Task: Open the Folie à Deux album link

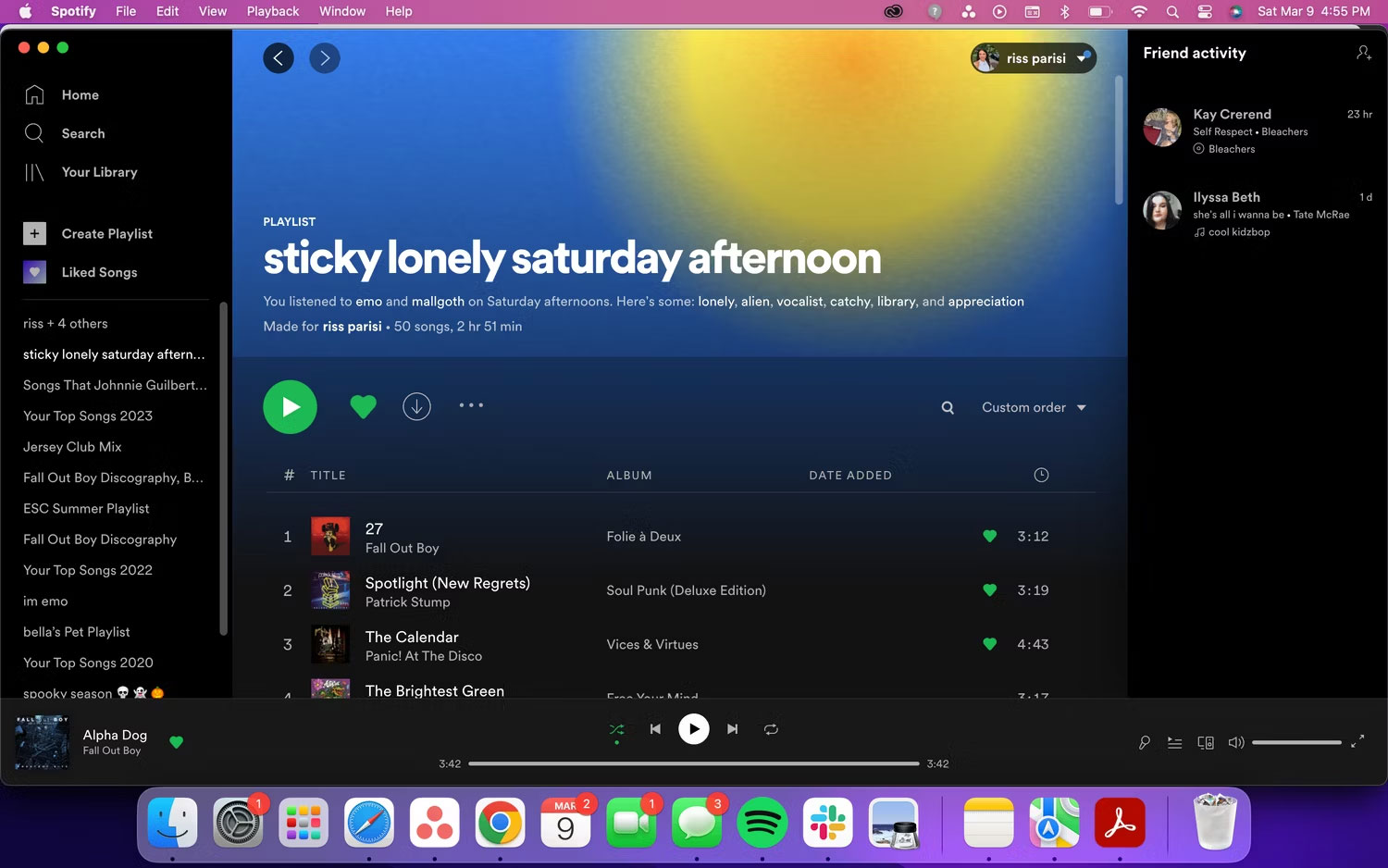Action: pos(643,536)
